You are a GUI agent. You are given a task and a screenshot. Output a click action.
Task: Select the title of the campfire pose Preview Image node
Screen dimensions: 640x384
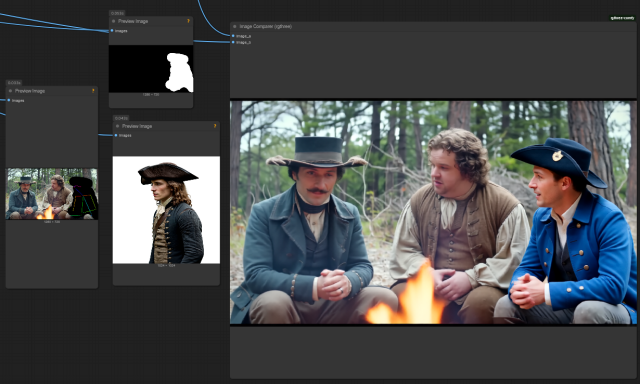pyautogui.click(x=30, y=91)
